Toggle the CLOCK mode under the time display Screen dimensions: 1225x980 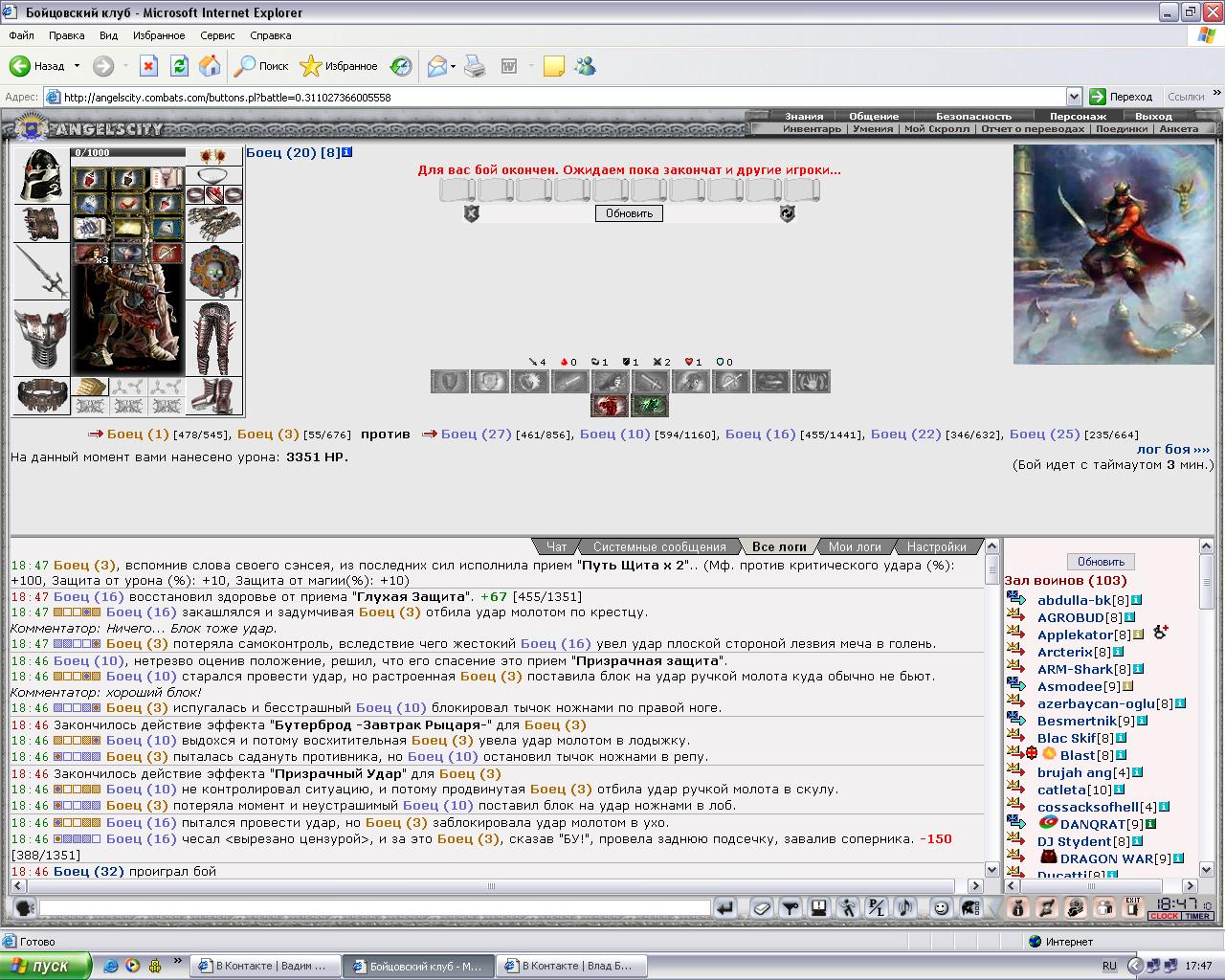coord(1164,916)
